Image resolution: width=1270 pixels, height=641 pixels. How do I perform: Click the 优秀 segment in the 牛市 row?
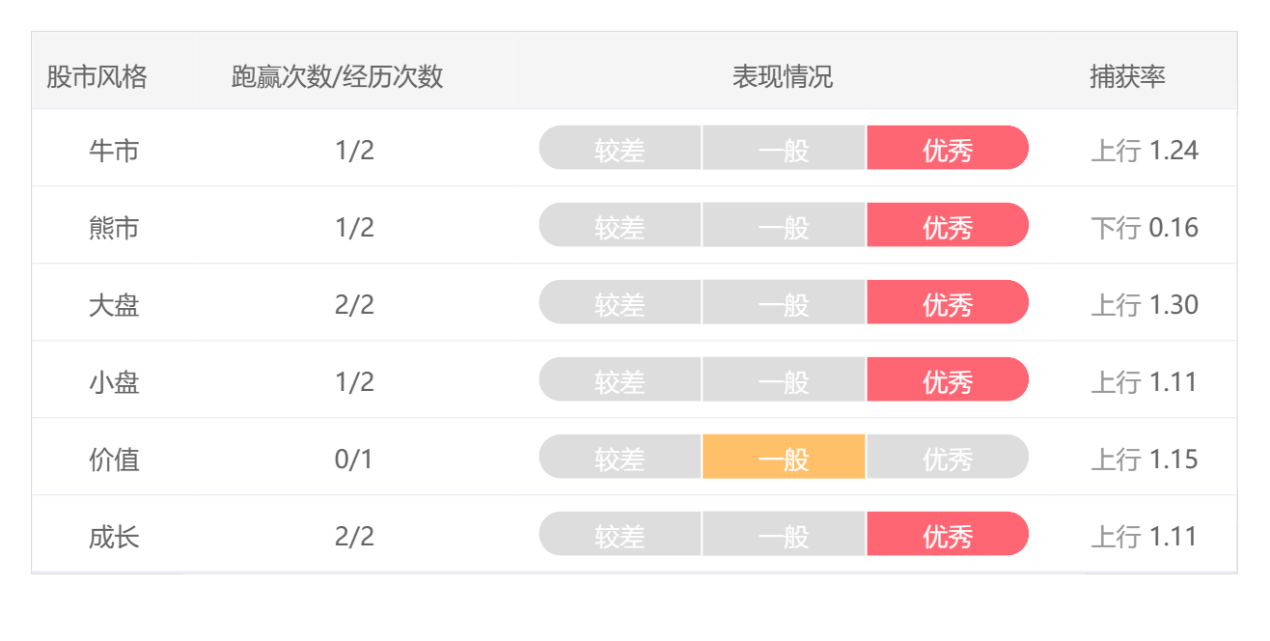[x=947, y=148]
